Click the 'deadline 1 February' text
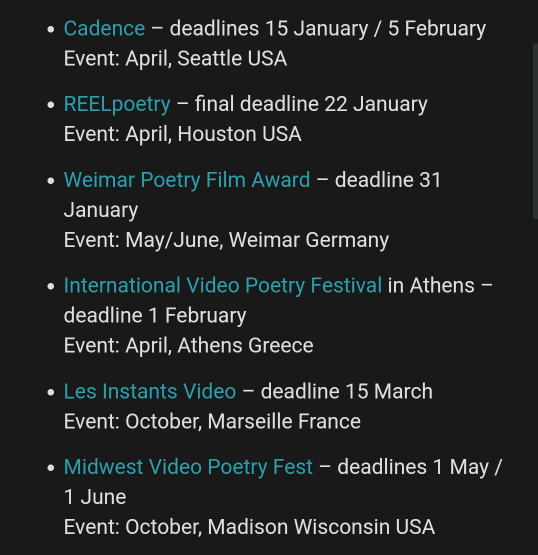Viewport: 538px width, 555px height. point(155,315)
